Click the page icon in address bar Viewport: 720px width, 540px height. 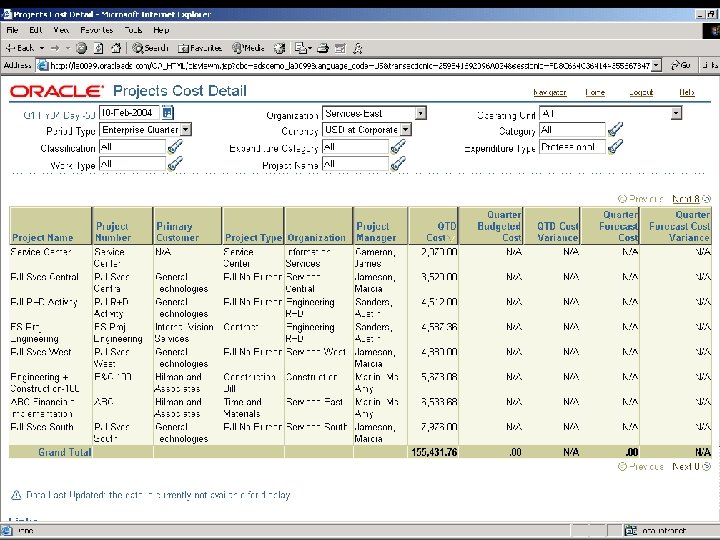tap(43, 66)
